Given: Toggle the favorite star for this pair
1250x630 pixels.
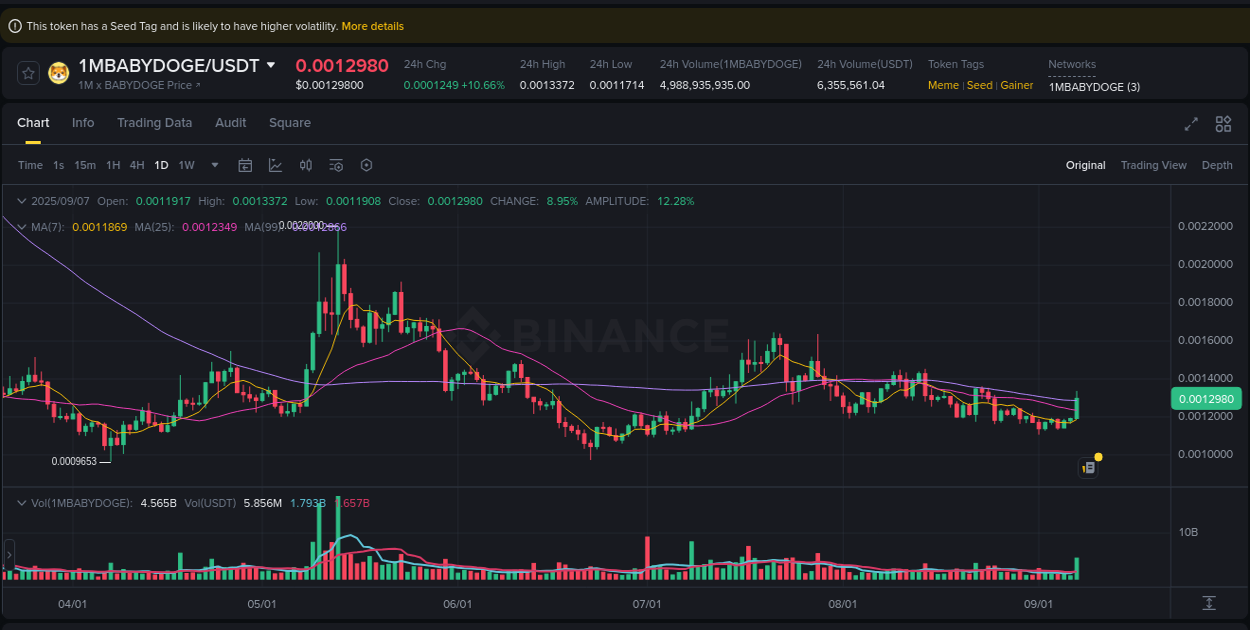Looking at the screenshot, I should [27, 72].
